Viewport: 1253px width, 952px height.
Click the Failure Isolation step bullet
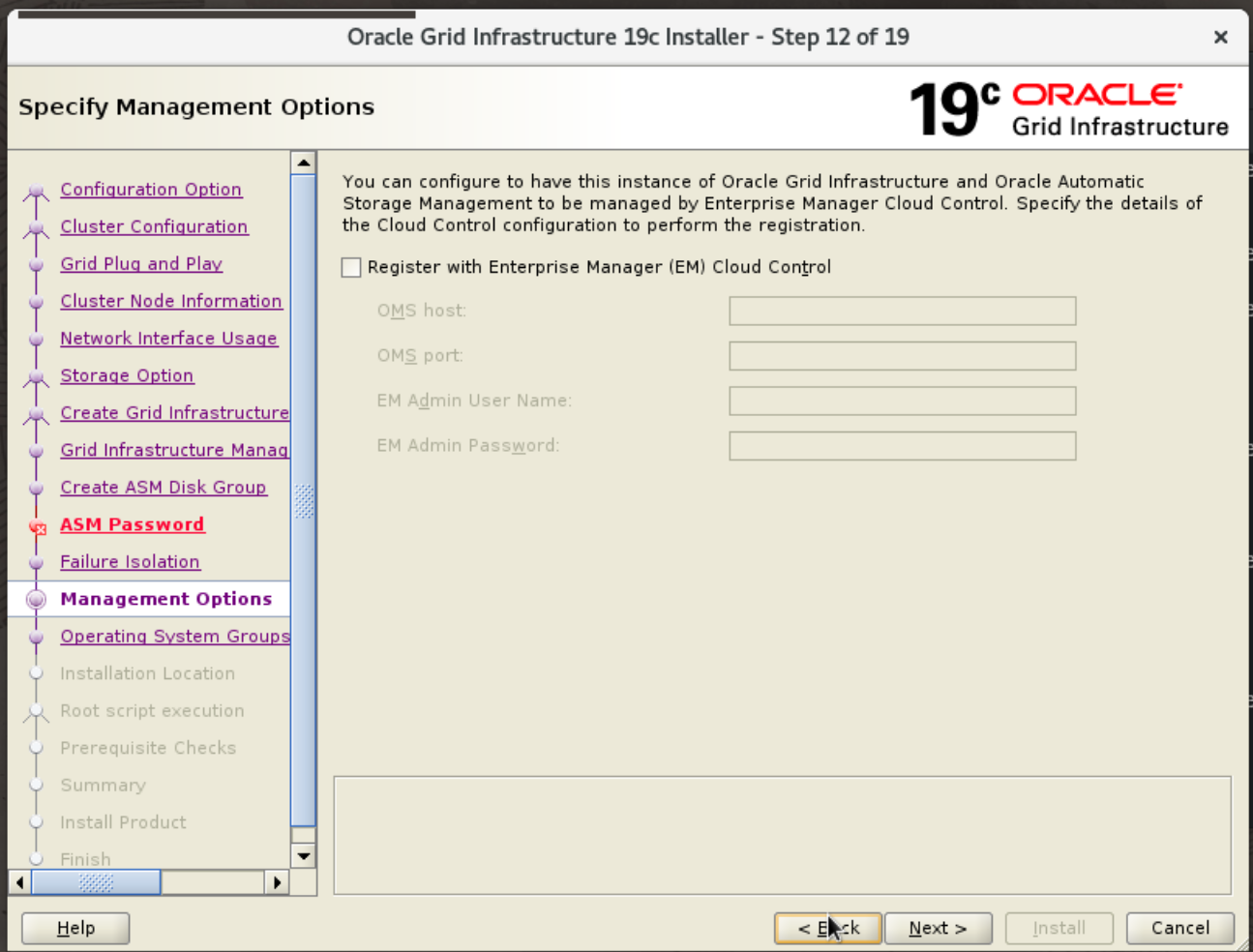(36, 563)
